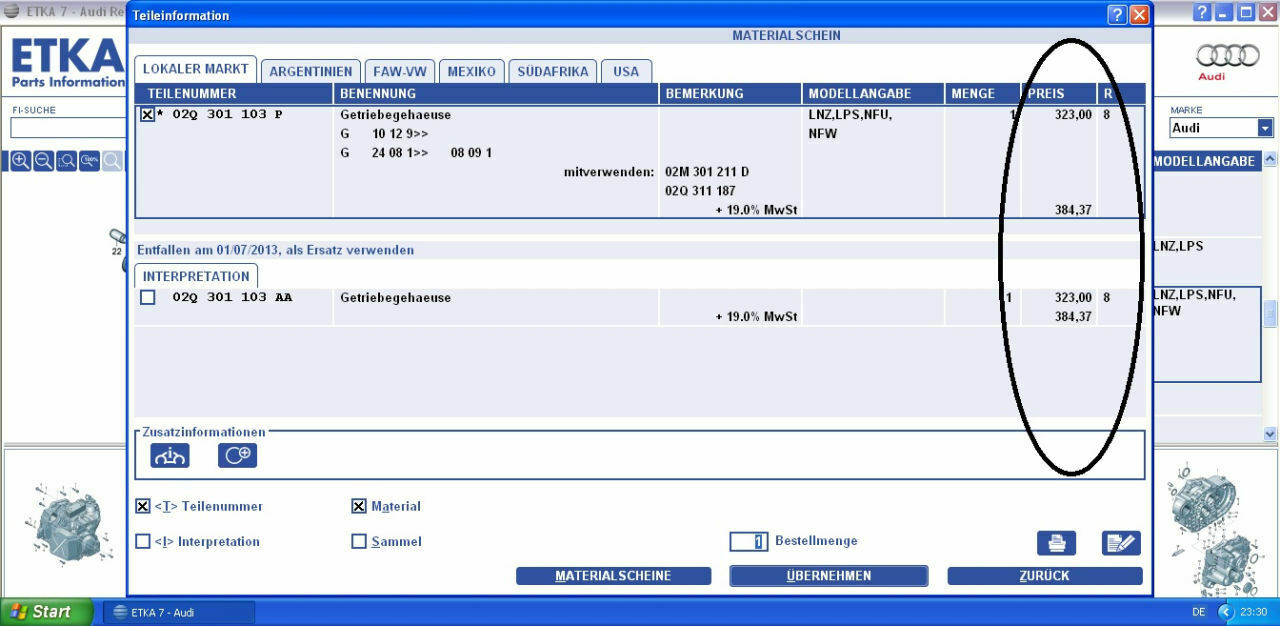Click the gearbox exploded-view thumbnail at bottom right

(x=1218, y=527)
